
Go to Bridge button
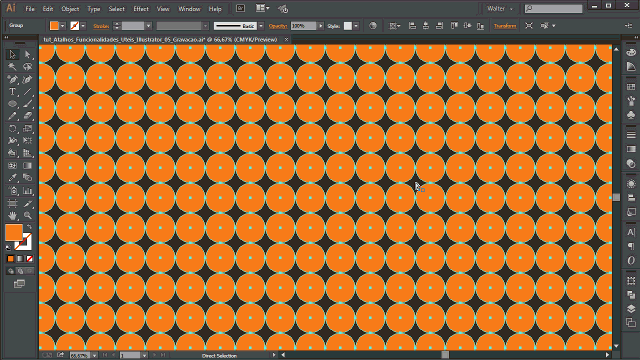pos(240,8)
